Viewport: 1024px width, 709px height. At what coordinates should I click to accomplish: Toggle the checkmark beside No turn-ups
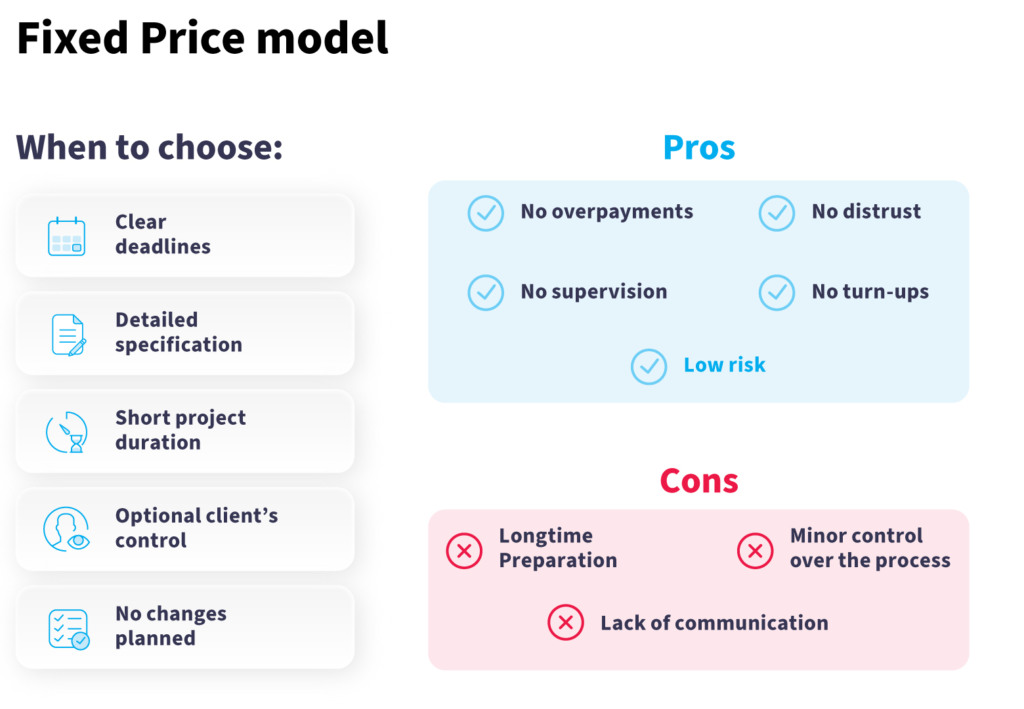(776, 292)
